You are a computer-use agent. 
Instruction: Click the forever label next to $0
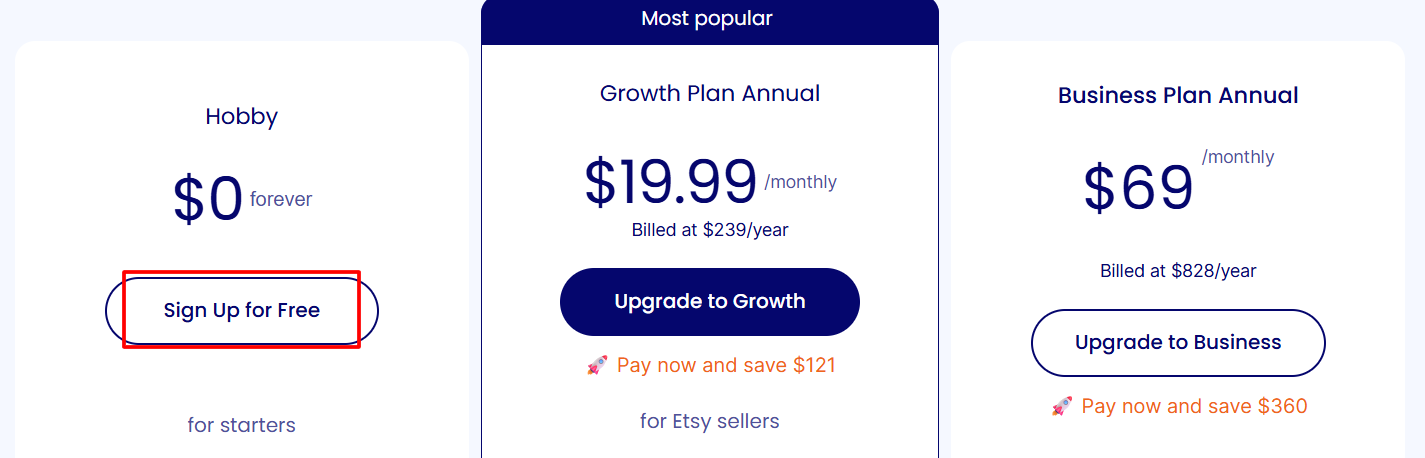(x=281, y=200)
